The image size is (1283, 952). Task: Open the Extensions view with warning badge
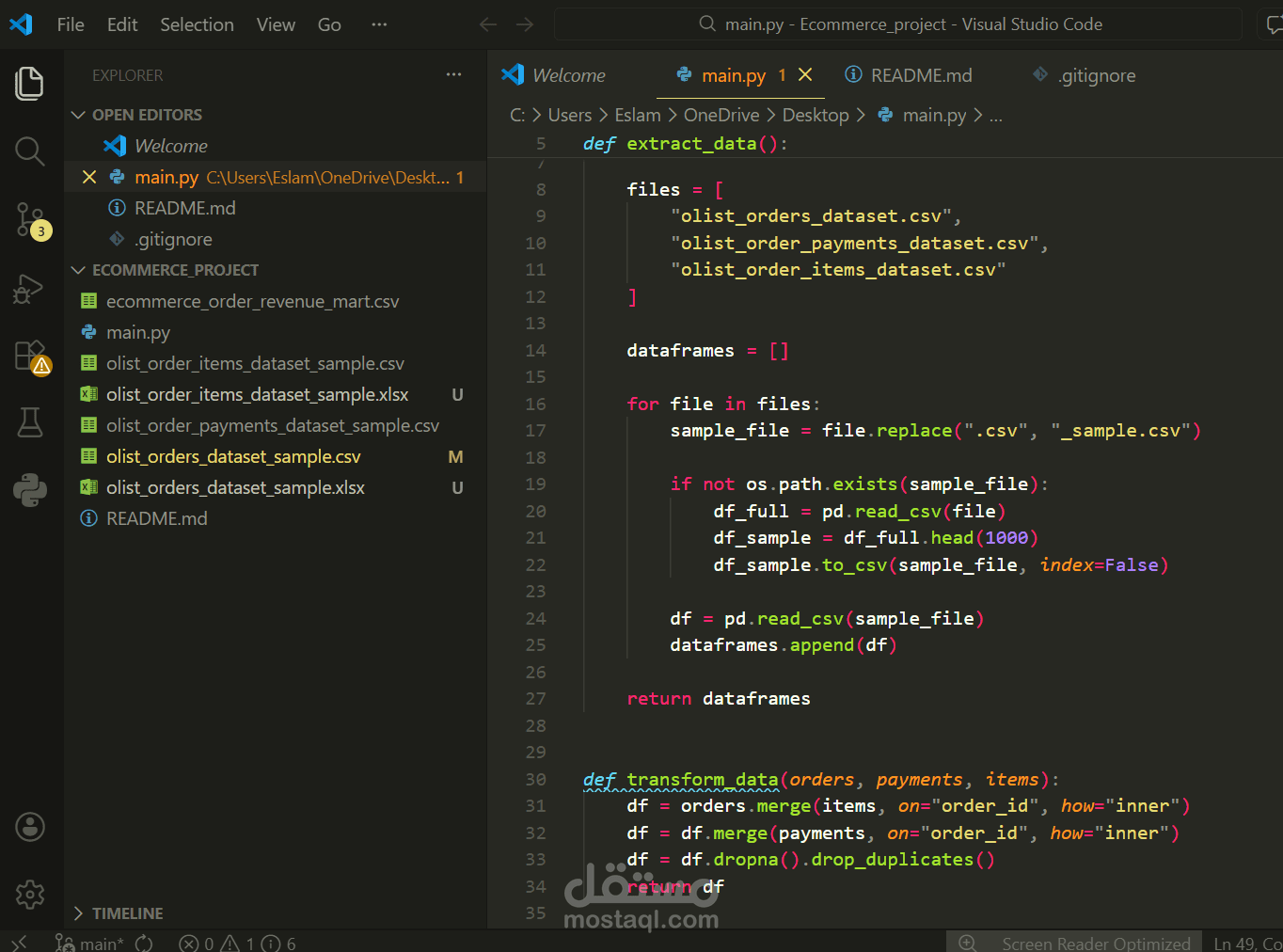[x=30, y=357]
